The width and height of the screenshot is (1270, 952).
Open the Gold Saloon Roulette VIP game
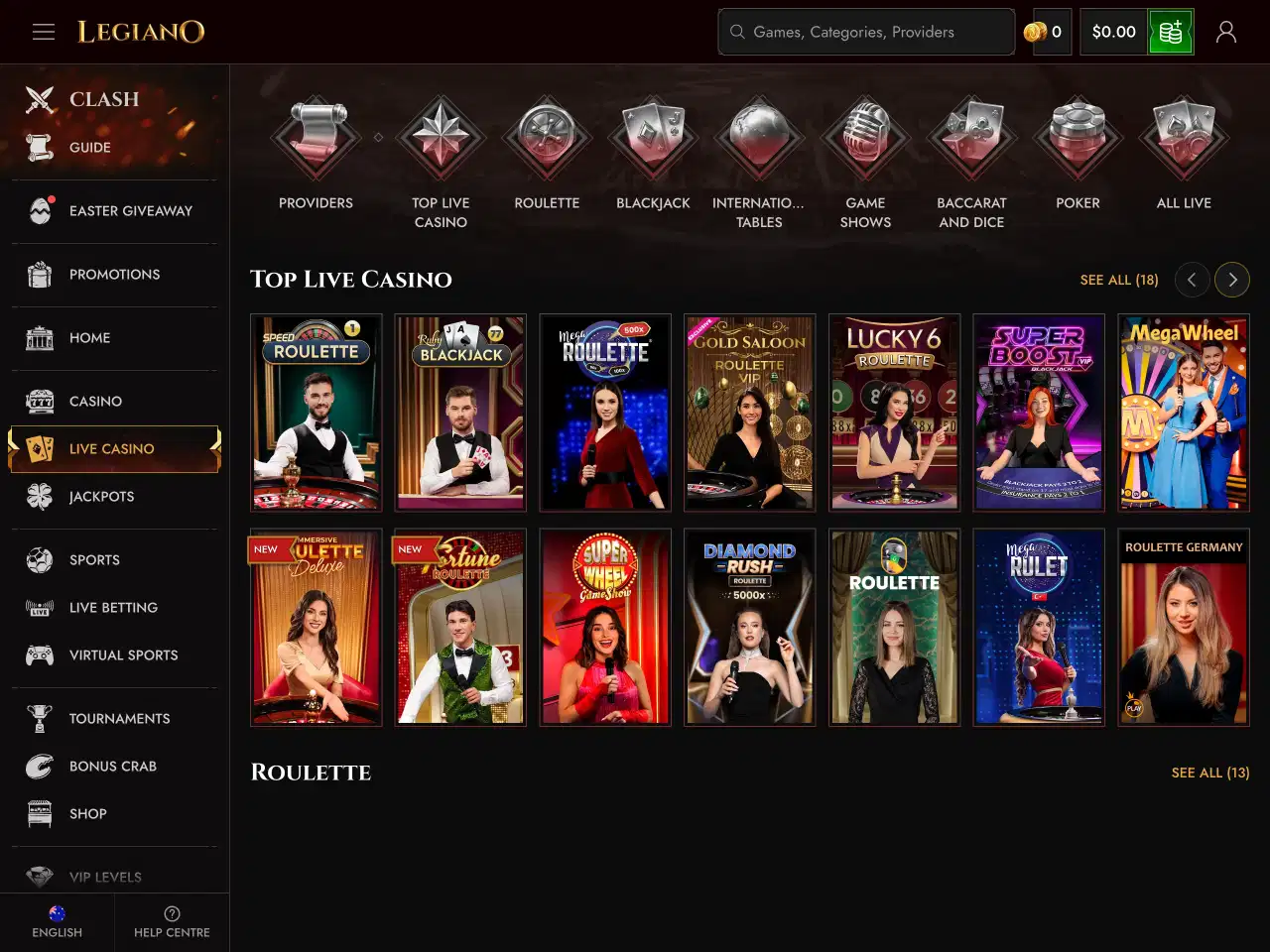tap(750, 413)
